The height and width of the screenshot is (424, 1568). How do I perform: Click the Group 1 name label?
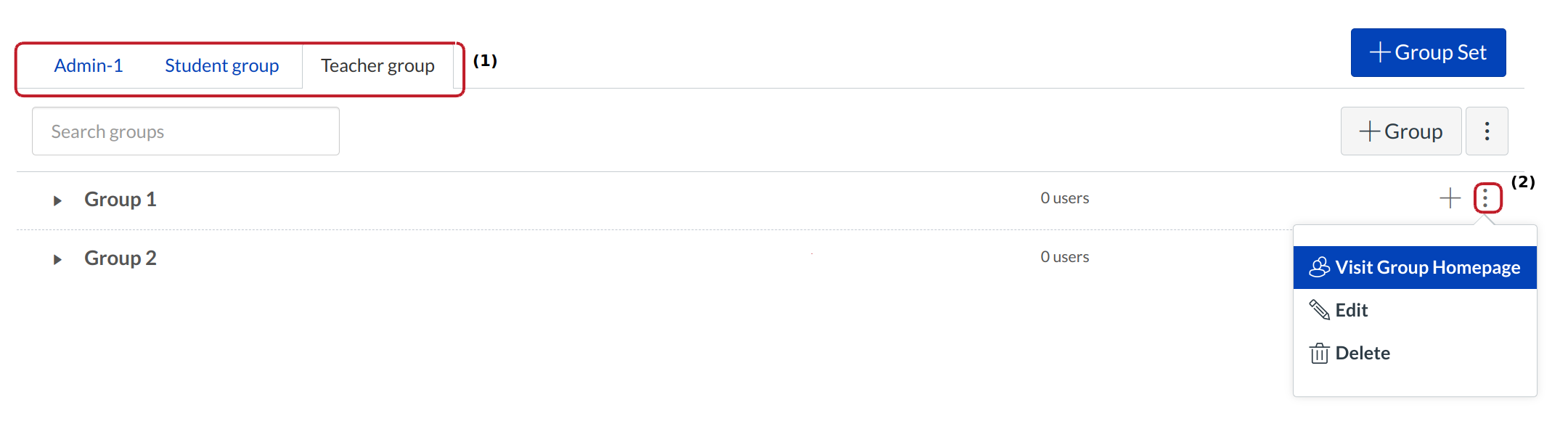pyautogui.click(x=121, y=200)
